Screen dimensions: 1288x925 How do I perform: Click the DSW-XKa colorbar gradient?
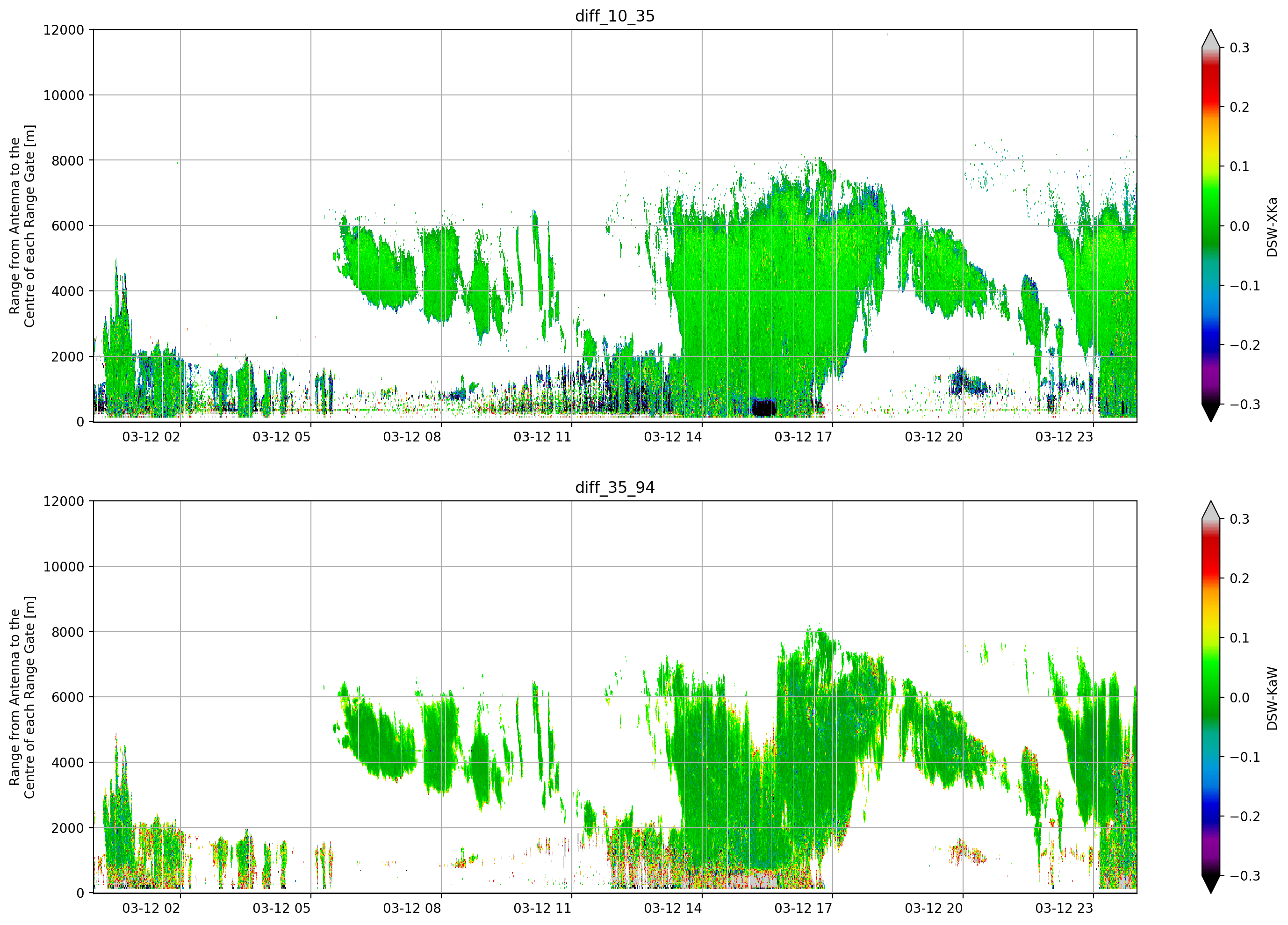click(1211, 225)
